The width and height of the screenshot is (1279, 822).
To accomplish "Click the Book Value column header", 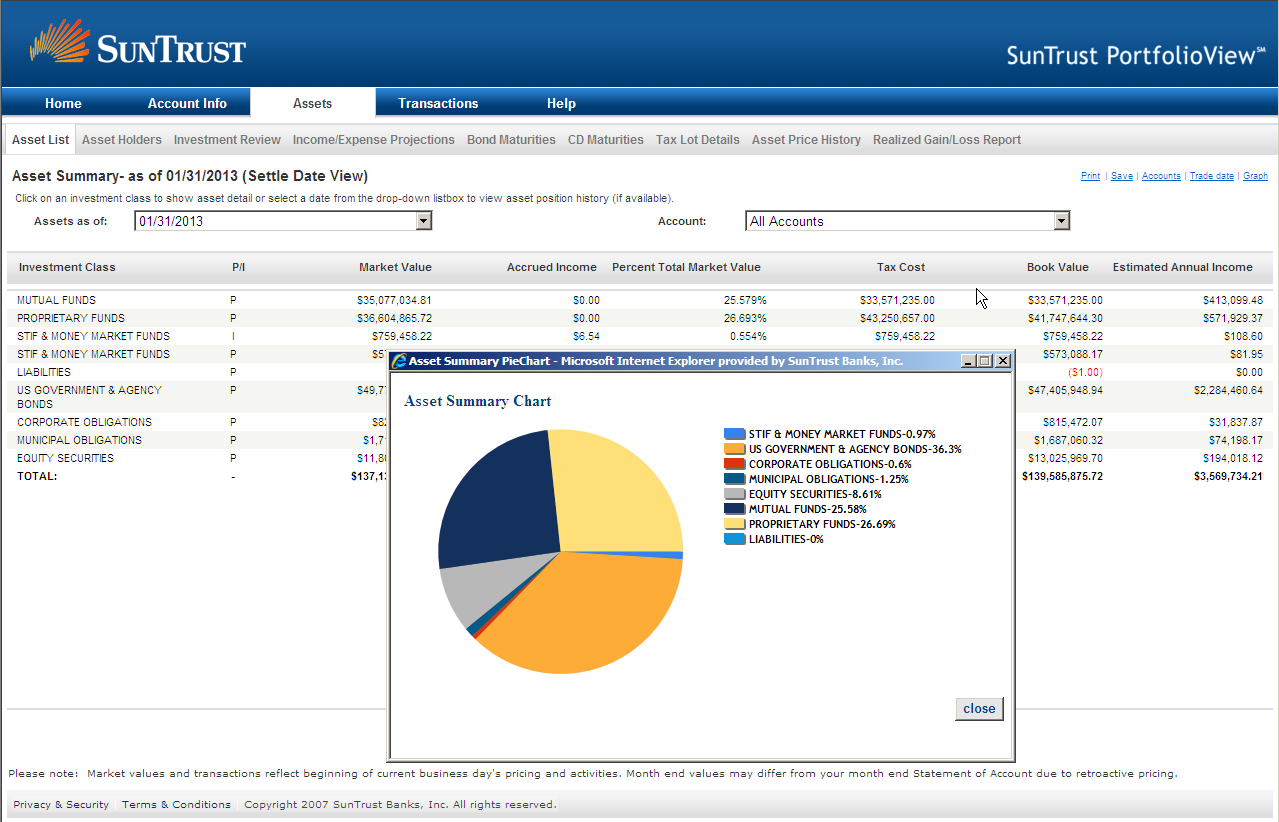I will click(1058, 267).
